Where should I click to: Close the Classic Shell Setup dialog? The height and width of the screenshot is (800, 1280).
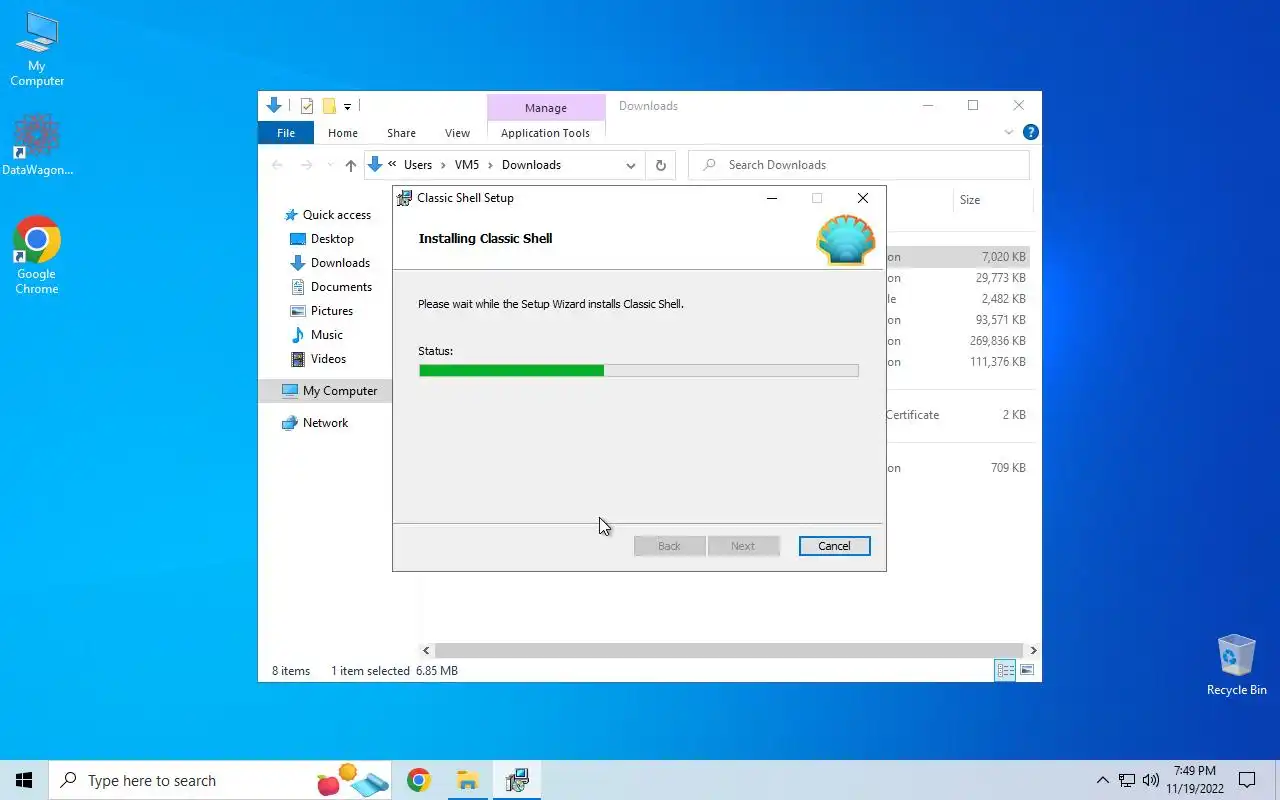coord(862,198)
